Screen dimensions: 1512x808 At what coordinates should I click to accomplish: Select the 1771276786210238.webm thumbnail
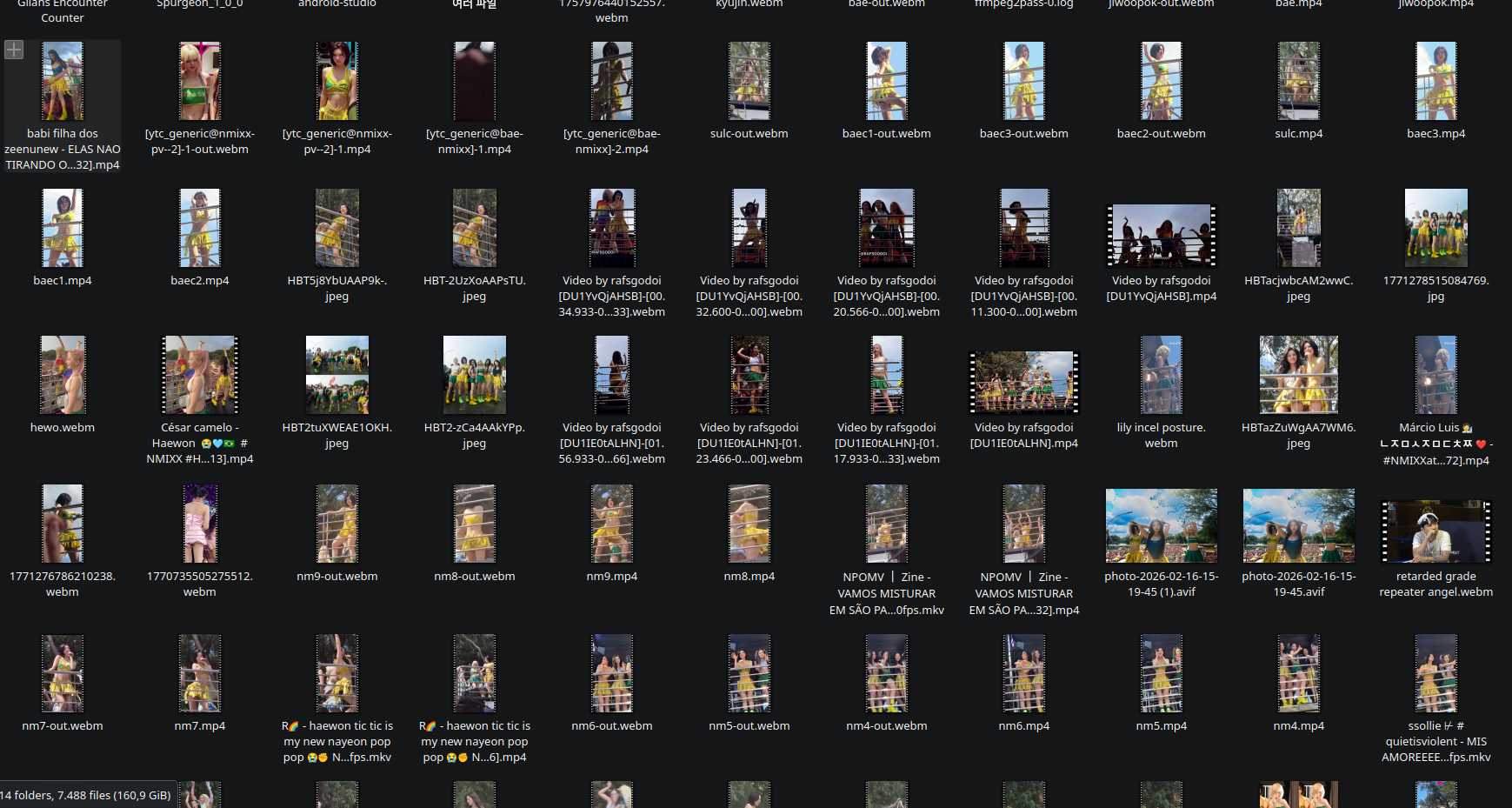click(63, 524)
